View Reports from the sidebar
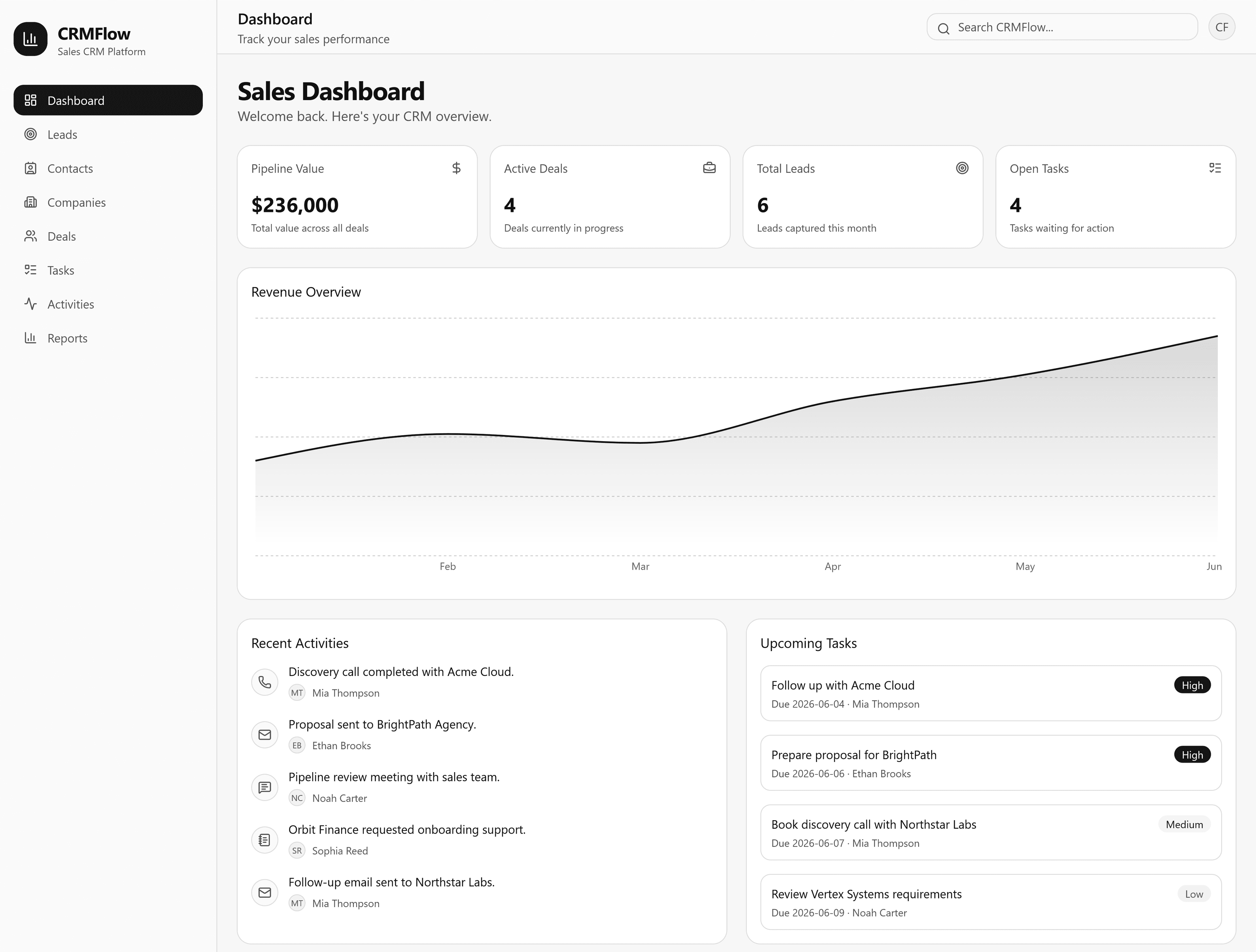1256x952 pixels. (108, 338)
